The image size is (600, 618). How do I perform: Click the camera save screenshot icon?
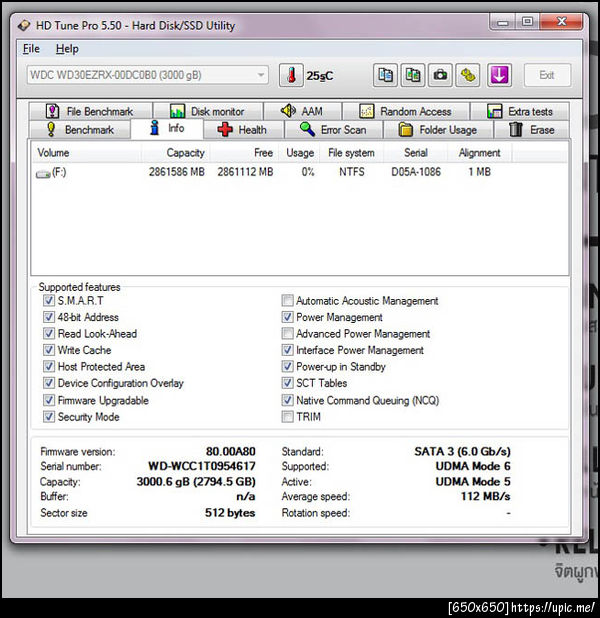440,75
